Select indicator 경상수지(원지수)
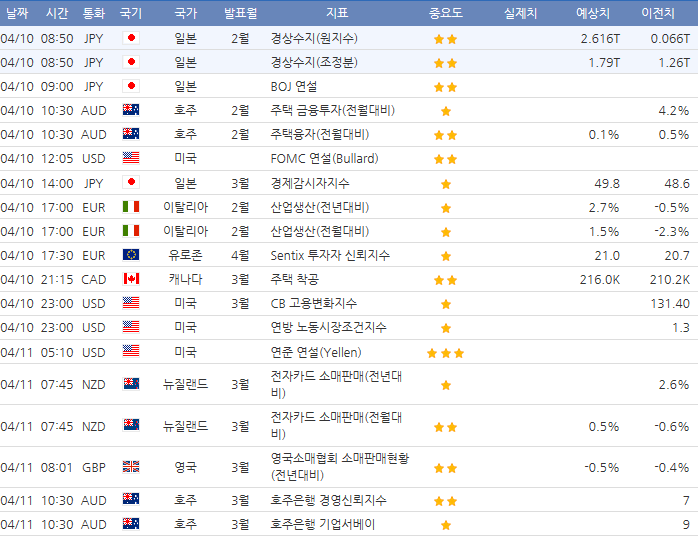Screen dimensions: 698x537 tap(314, 38)
